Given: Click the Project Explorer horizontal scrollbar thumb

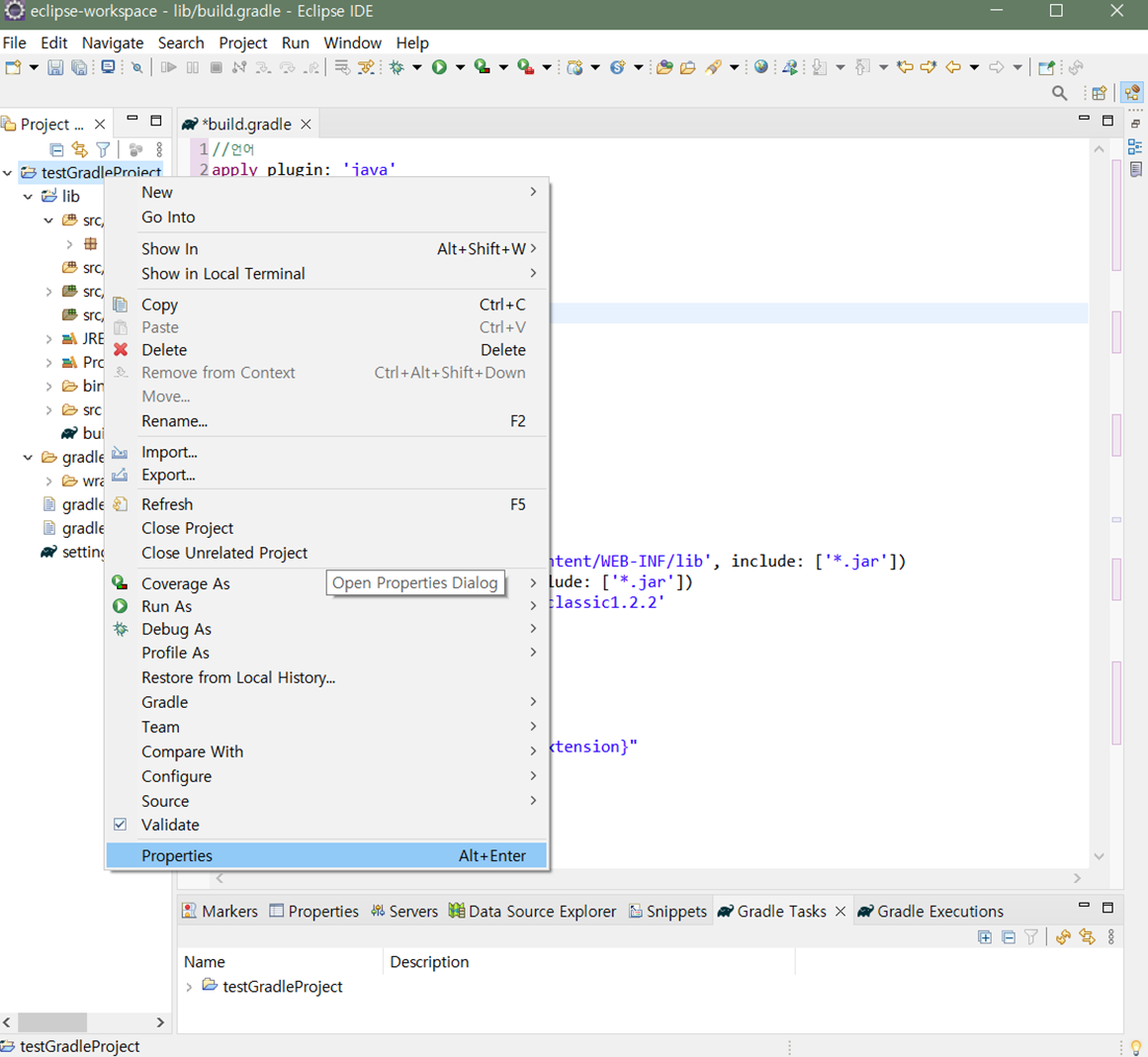Looking at the screenshot, I should (52, 1021).
